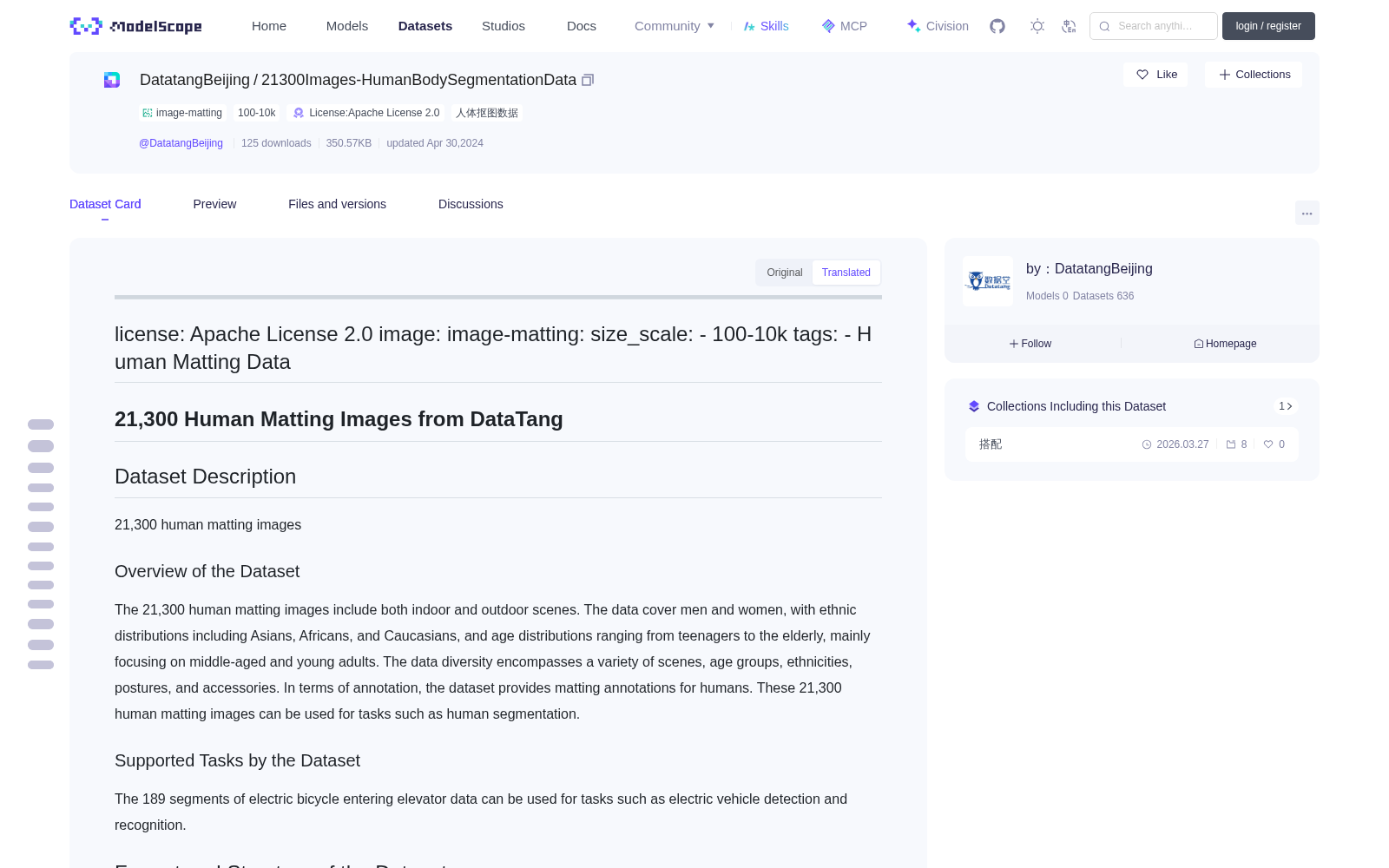Viewport: 1389px width, 868px height.
Task: Click the layered Collections Including icon
Action: pos(974,406)
